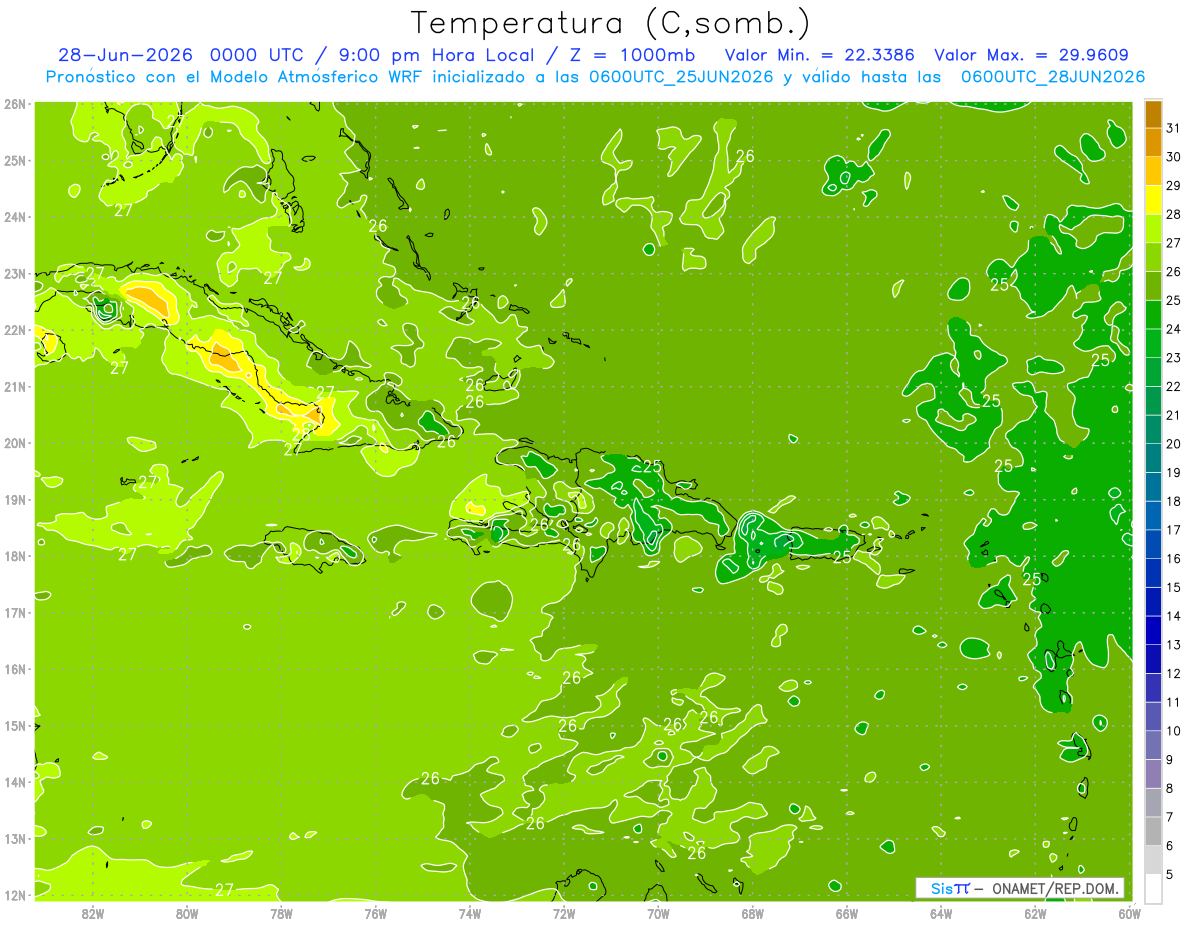This screenshot has width=1200, height=927.
Task: Click the latitude label "22N"
Action: (x=15, y=330)
